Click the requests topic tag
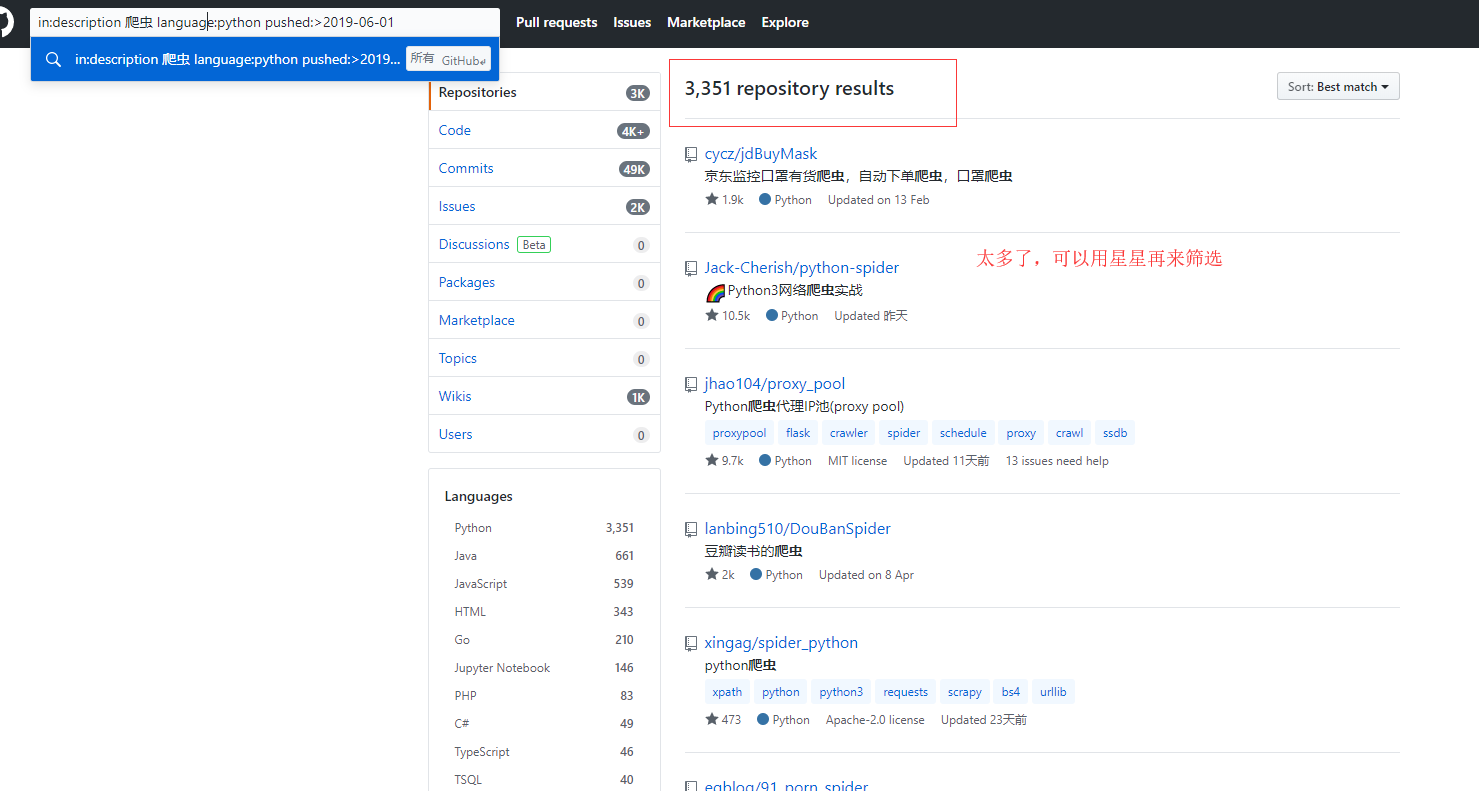1479x791 pixels. [x=906, y=692]
